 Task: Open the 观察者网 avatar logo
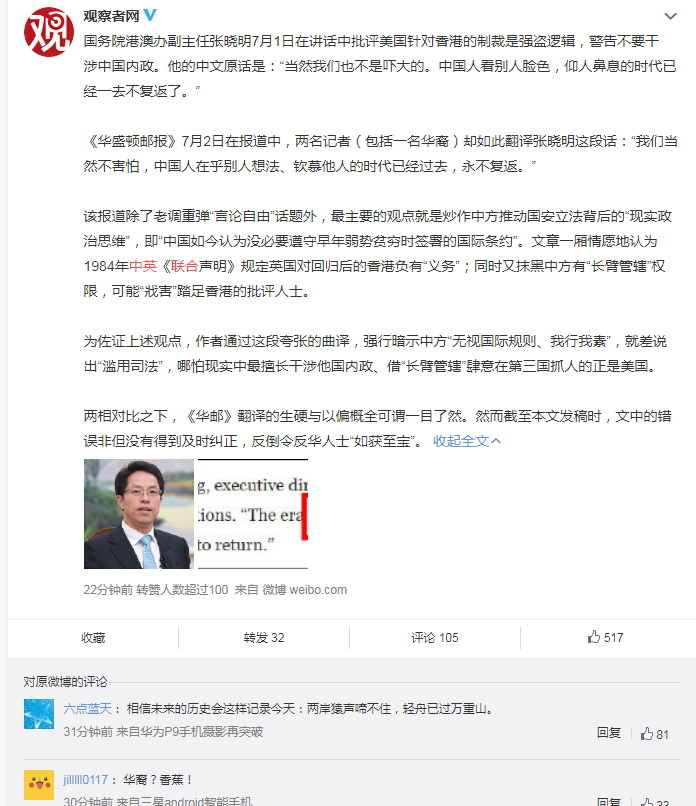pyautogui.click(x=49, y=32)
